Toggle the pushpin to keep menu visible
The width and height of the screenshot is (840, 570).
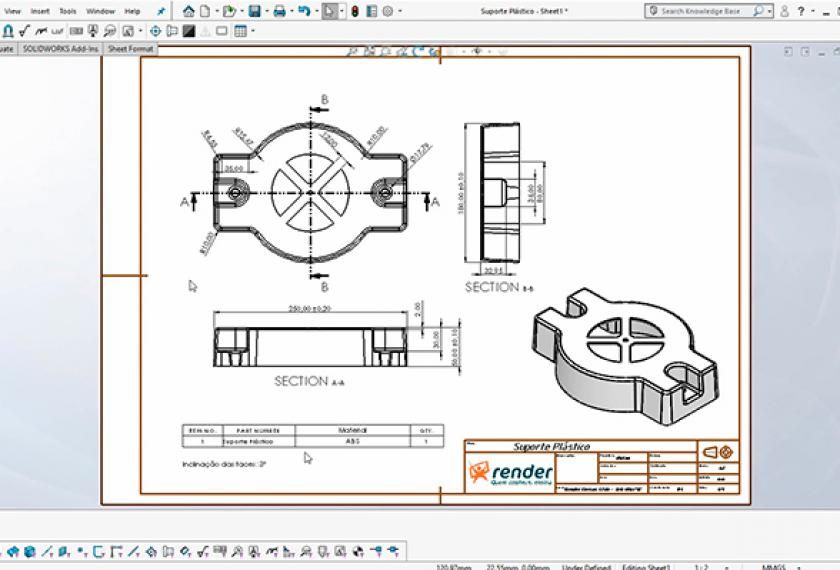[161, 11]
